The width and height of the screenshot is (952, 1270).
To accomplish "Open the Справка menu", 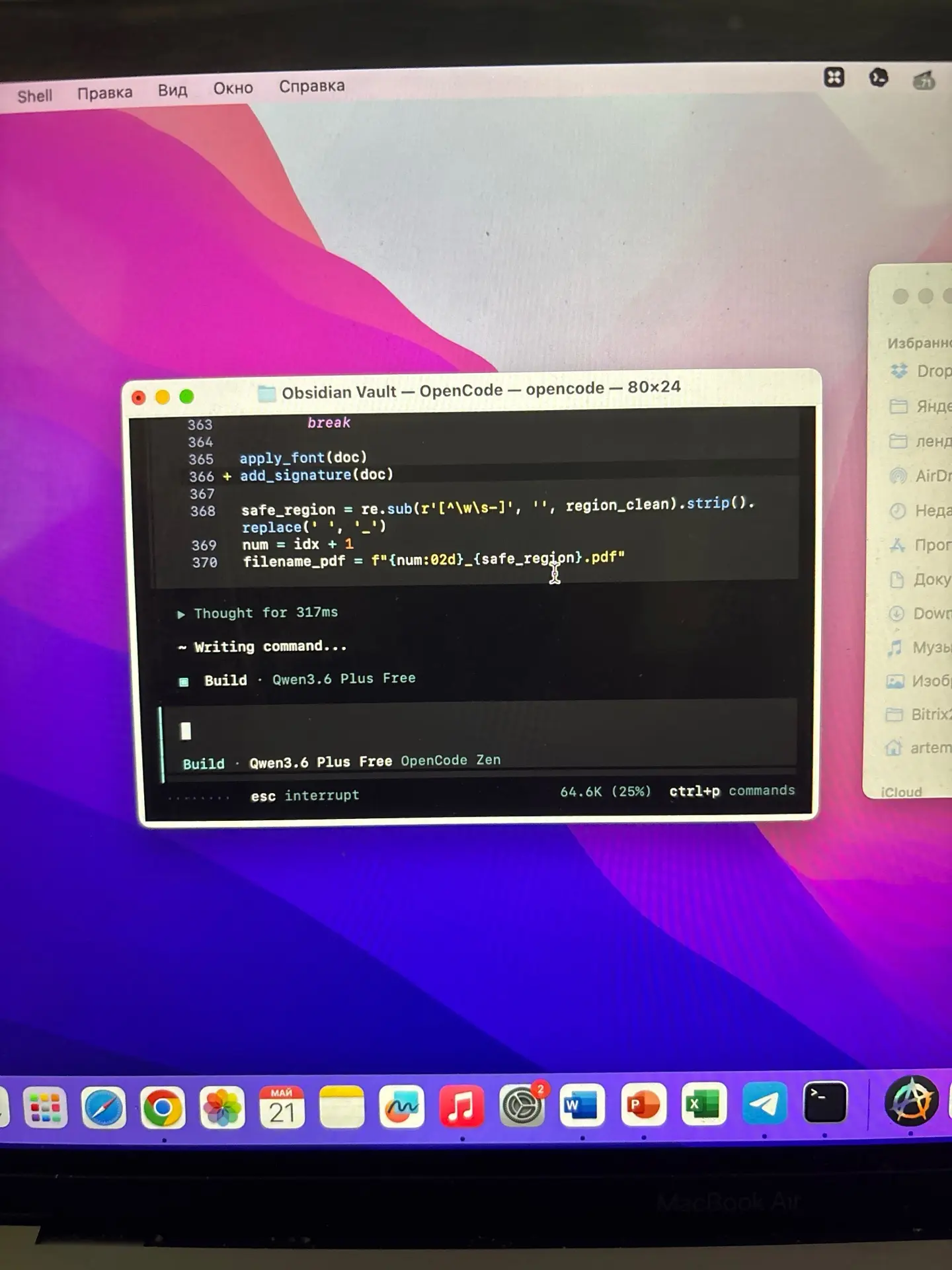I will pos(311,86).
